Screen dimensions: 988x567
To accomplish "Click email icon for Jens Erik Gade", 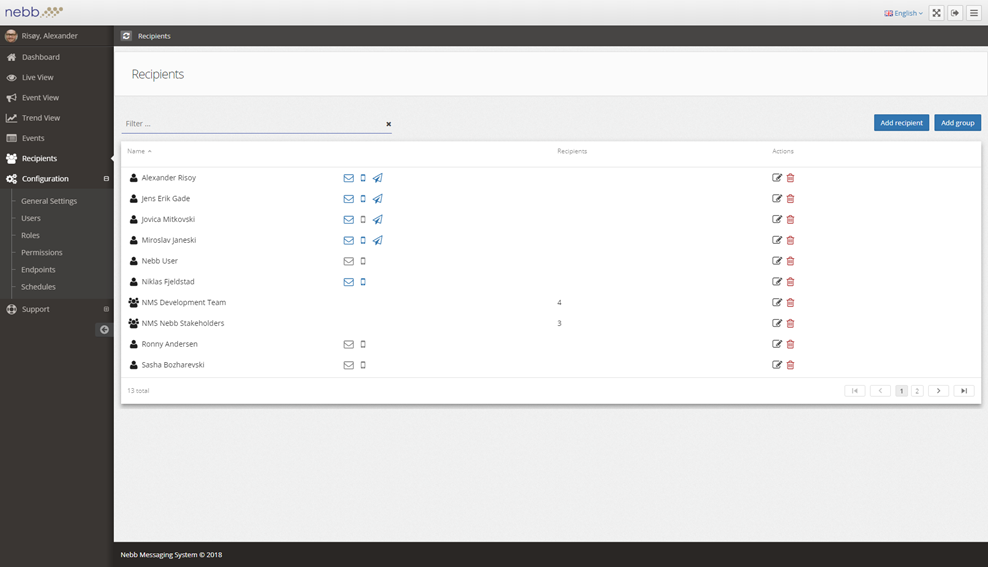I will [x=348, y=199].
